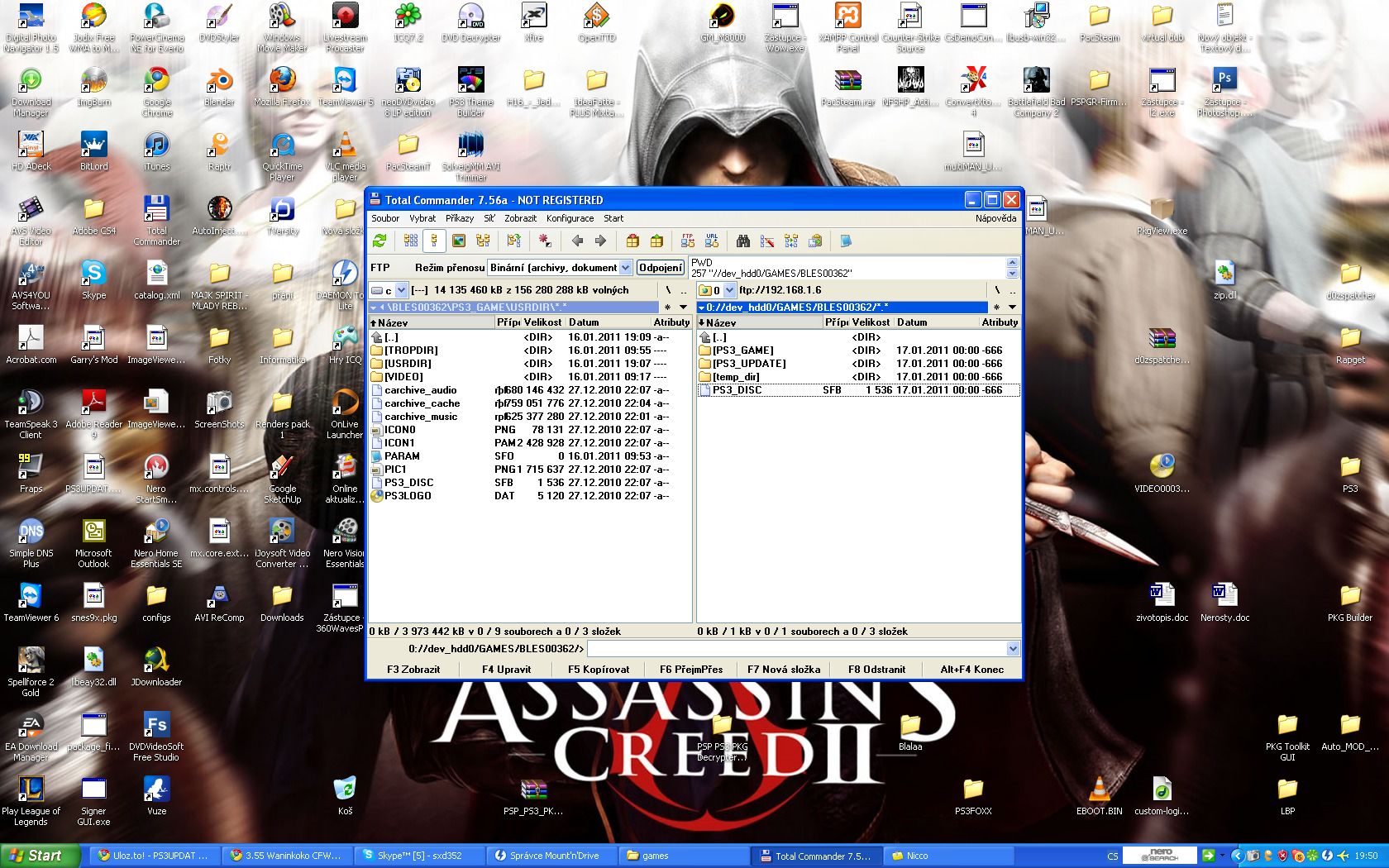The width and height of the screenshot is (1389, 868).
Task: Click the Pack files toolbar icon
Action: tap(632, 241)
